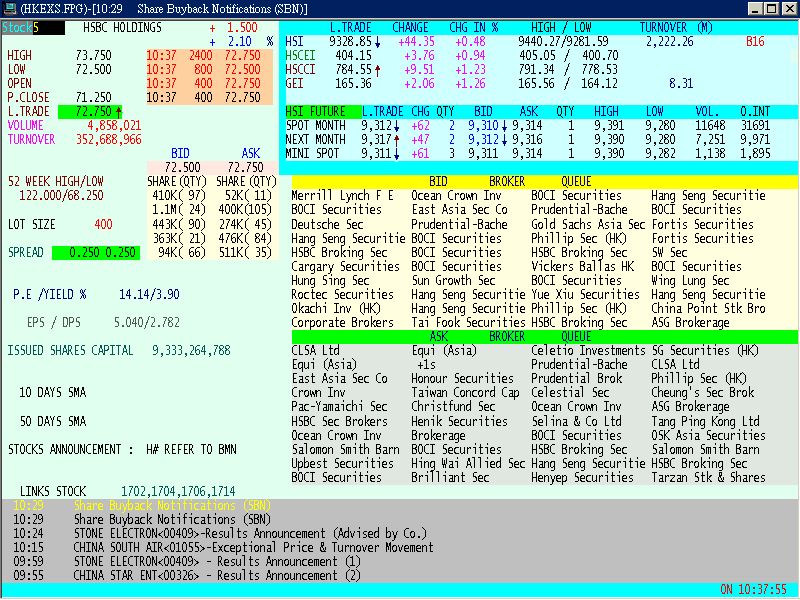The height and width of the screenshot is (600, 800).
Task: Click ask broker Tang Ping Kong Ltd
Action: [x=705, y=421]
